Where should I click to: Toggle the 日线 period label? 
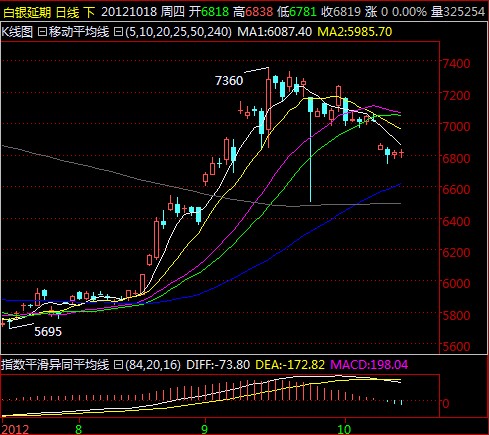68,13
